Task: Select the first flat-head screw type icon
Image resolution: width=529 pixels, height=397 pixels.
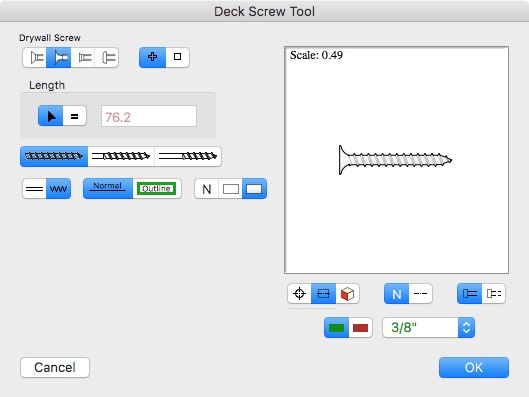Action: coord(35,57)
